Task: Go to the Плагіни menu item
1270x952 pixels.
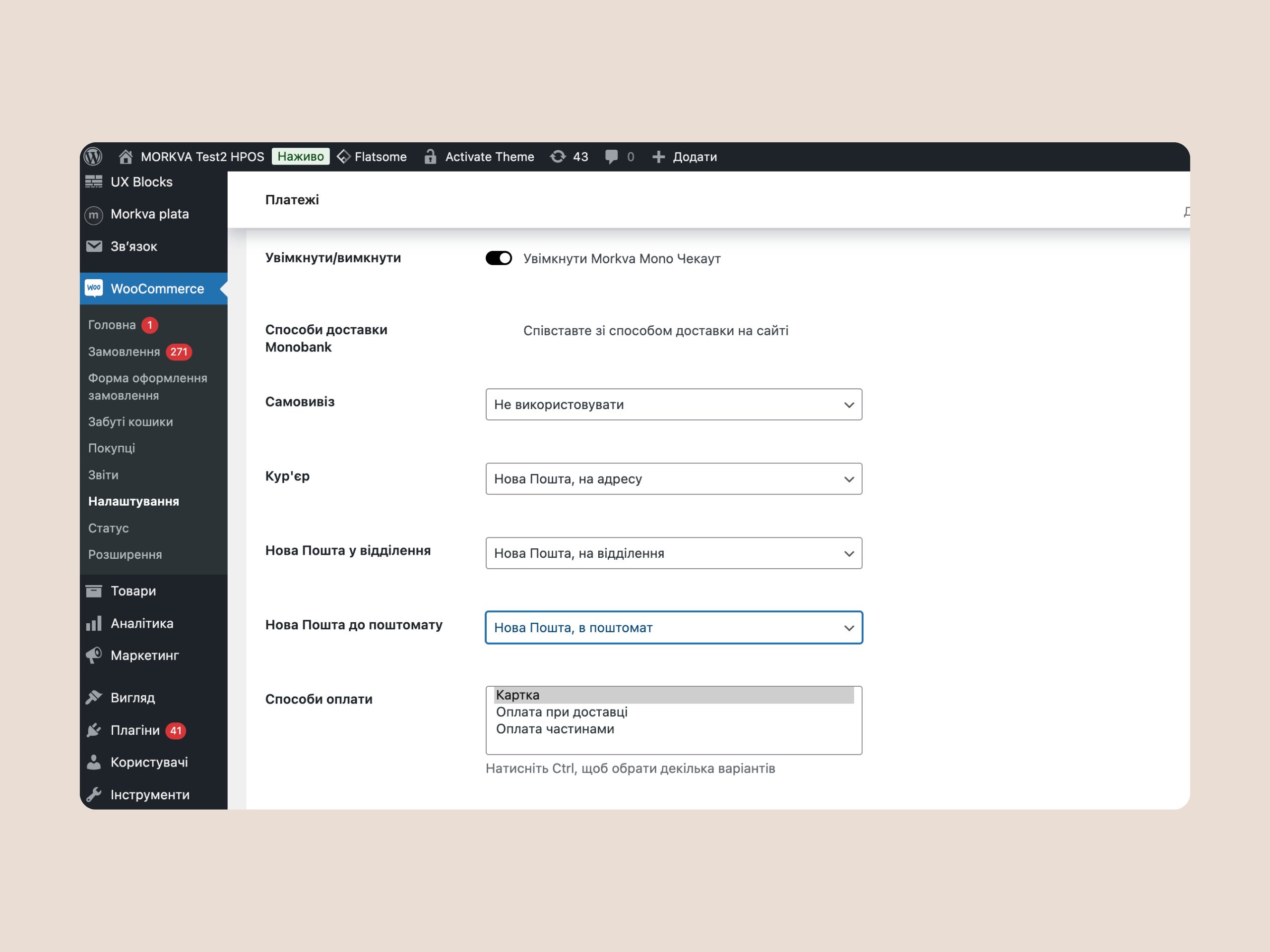Action: point(135,730)
